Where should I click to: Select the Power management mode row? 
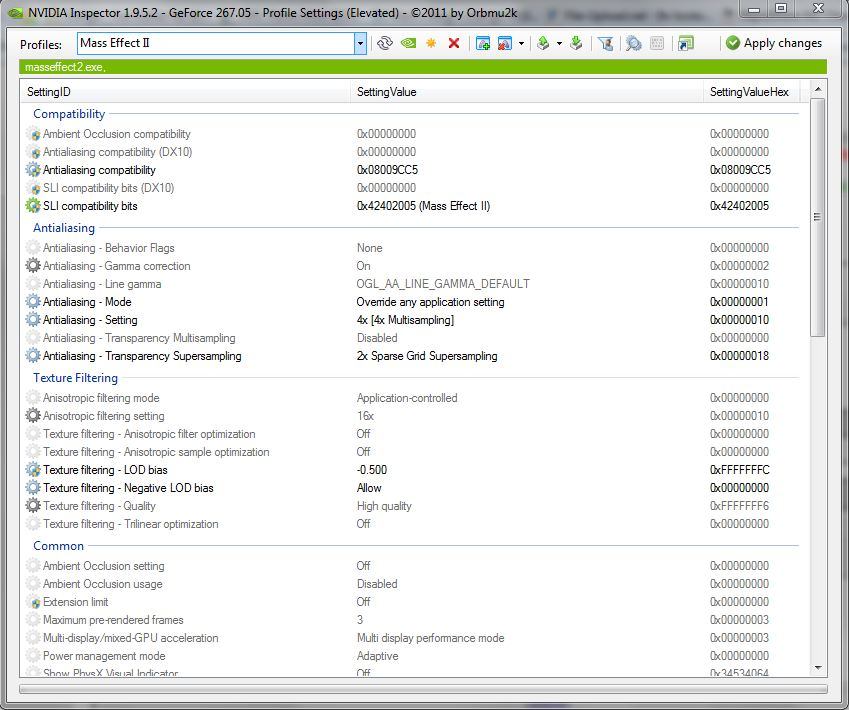click(412, 656)
